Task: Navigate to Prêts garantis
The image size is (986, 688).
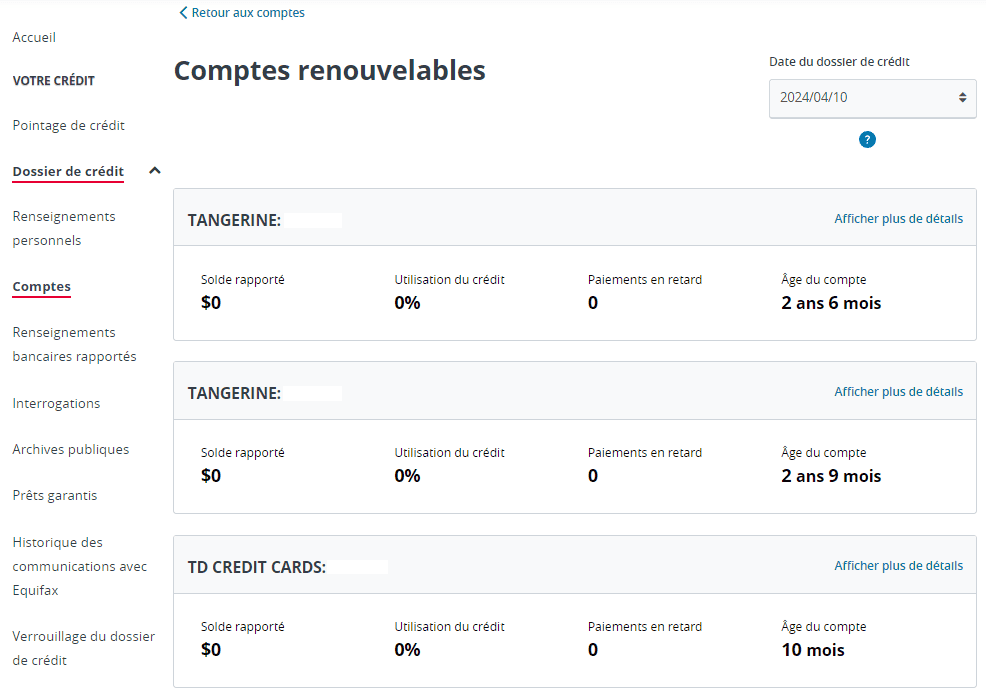Action: [55, 495]
